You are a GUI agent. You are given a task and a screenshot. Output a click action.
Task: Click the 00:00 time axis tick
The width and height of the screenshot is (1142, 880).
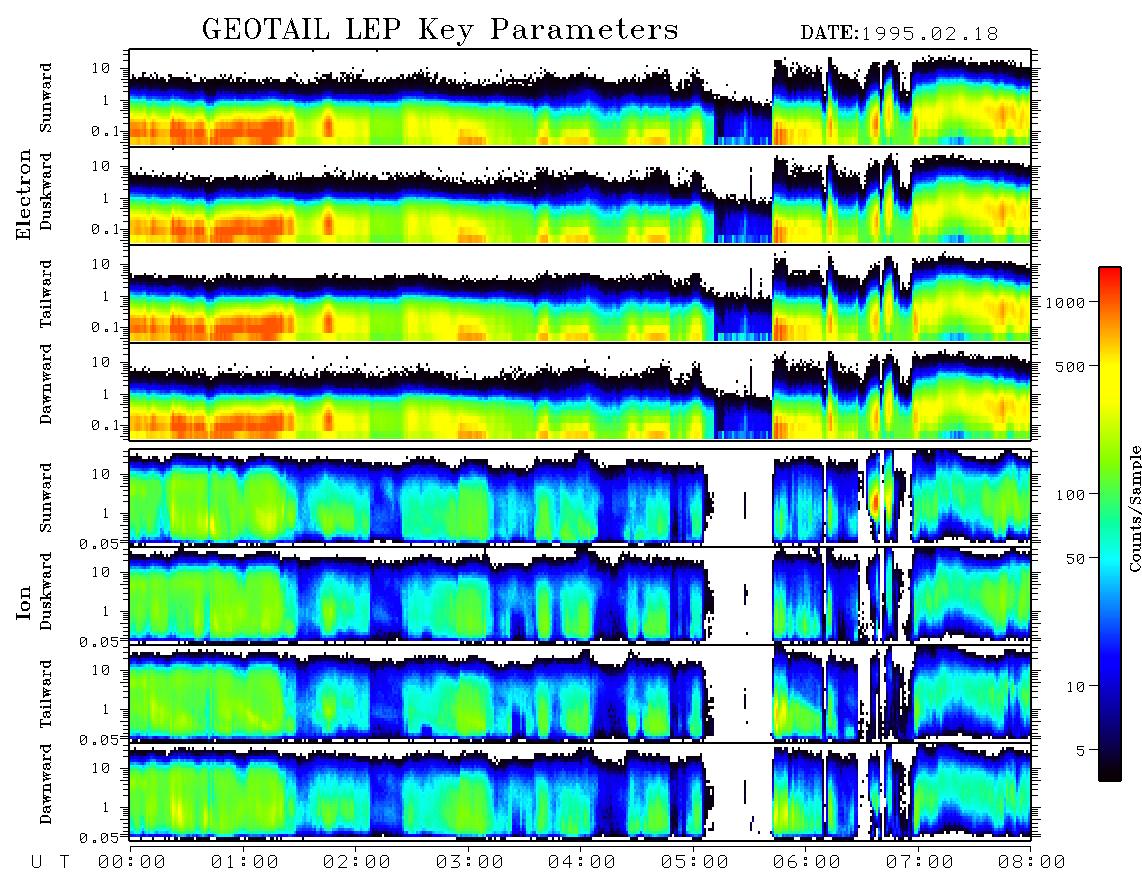click(132, 862)
